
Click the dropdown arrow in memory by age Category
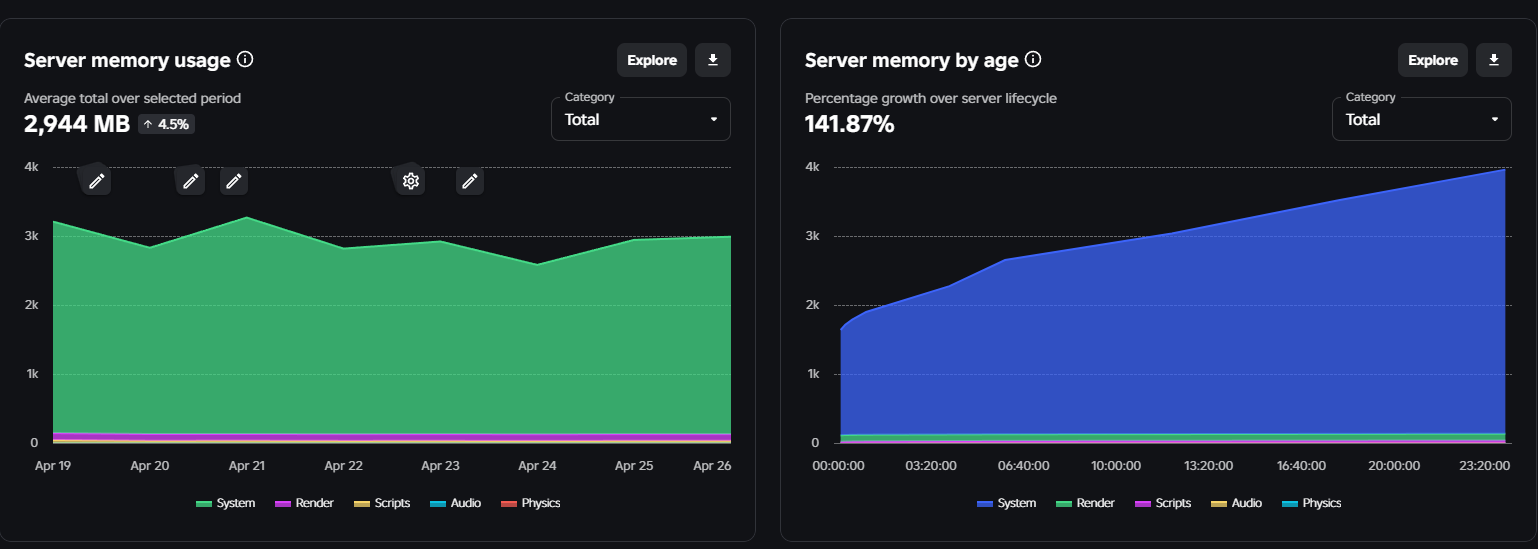click(1494, 120)
